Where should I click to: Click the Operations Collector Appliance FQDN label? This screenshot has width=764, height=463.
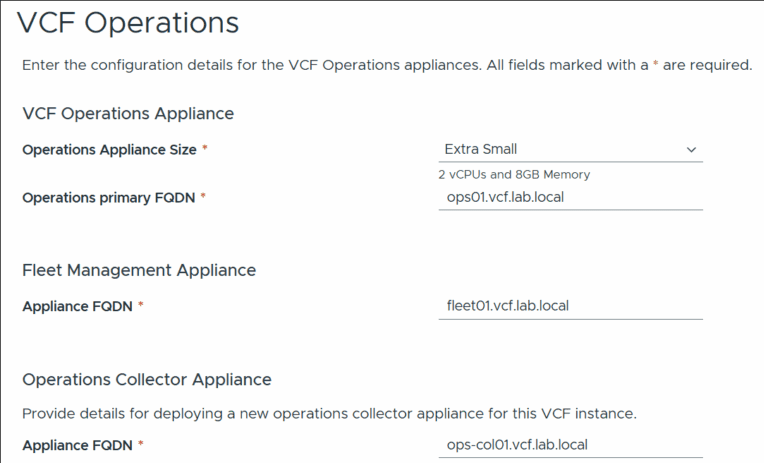tap(77, 444)
